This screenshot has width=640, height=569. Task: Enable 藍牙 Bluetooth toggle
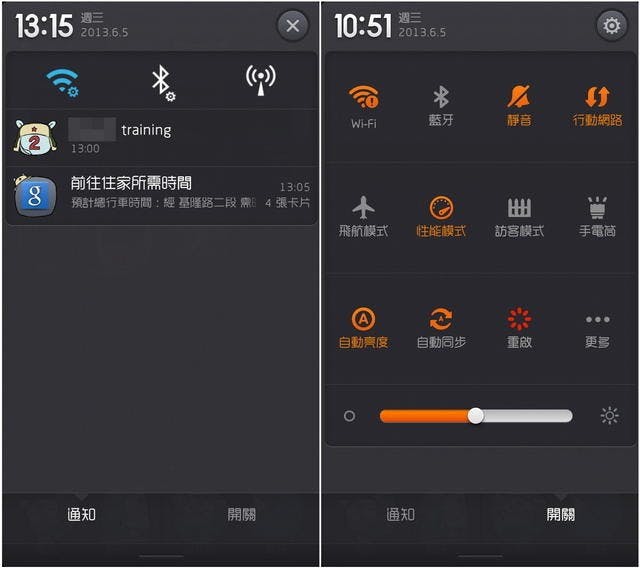[441, 106]
